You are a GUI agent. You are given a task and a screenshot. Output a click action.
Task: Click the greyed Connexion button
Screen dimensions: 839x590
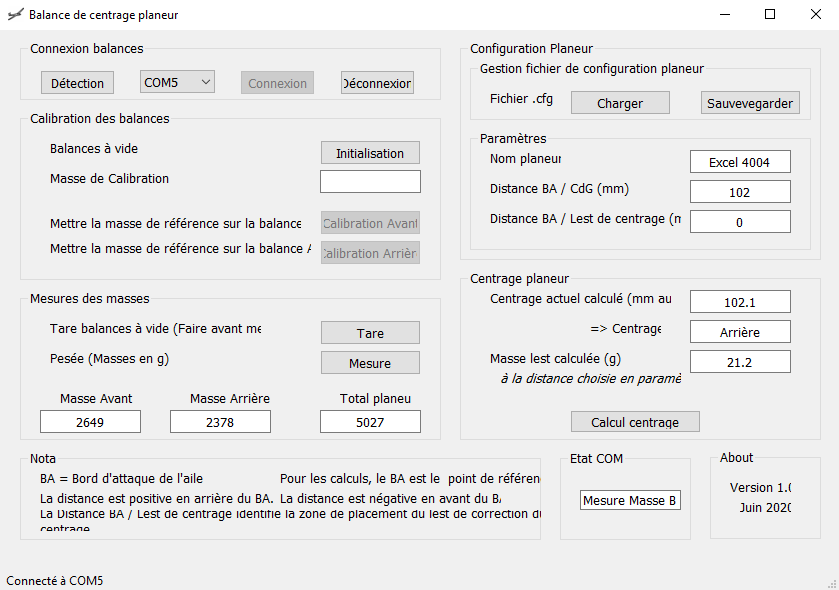pyautogui.click(x=277, y=83)
